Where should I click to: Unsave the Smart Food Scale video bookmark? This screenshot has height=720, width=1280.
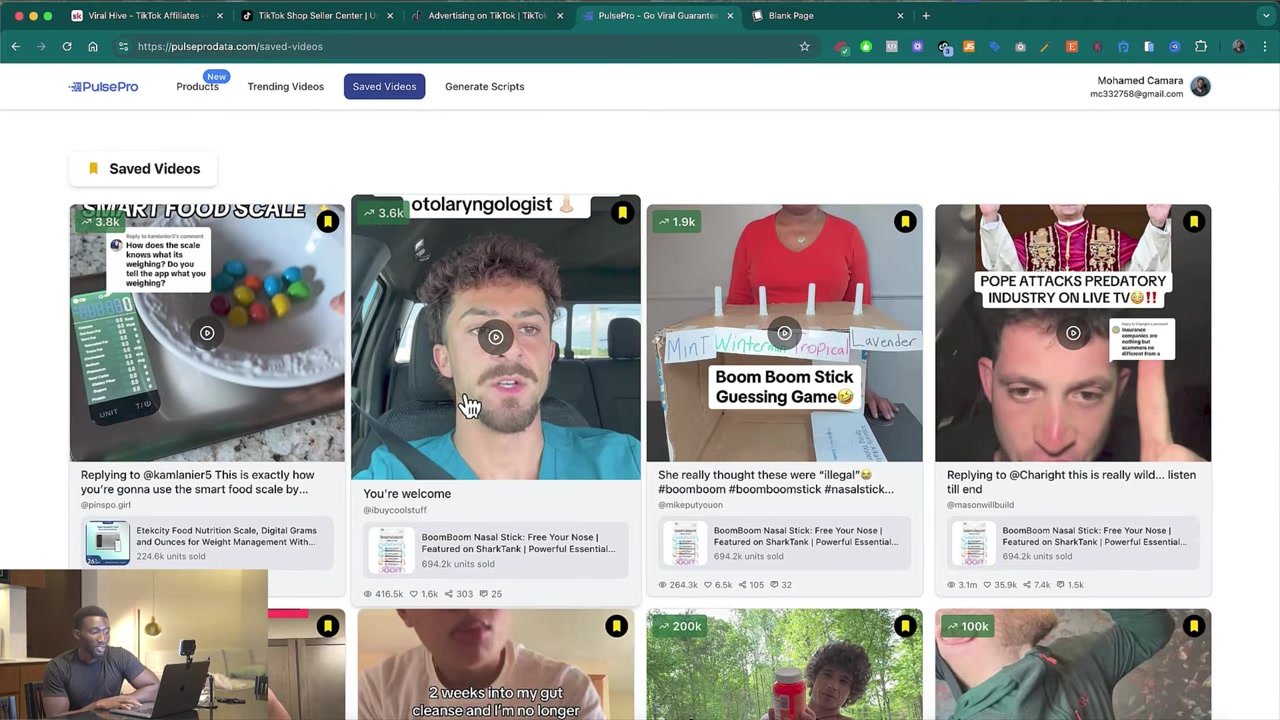pos(327,222)
